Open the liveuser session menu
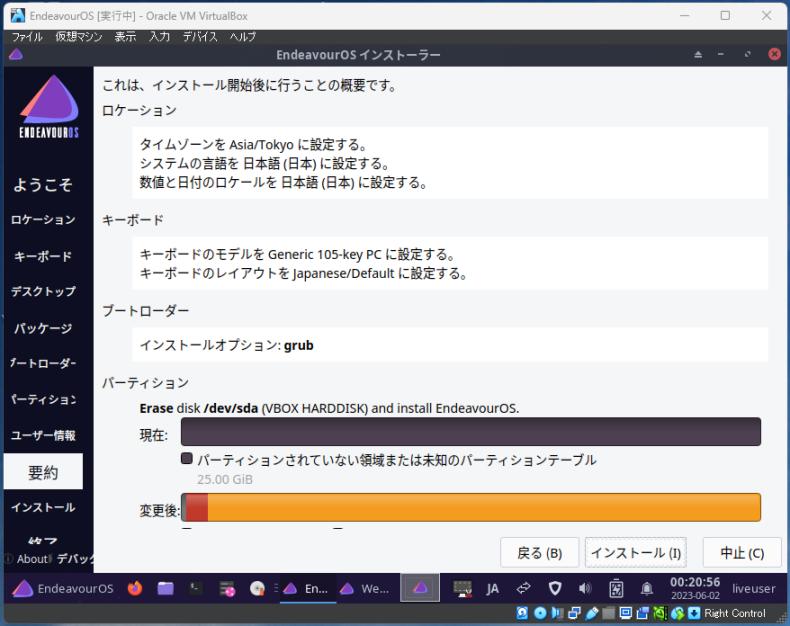 pos(754,588)
